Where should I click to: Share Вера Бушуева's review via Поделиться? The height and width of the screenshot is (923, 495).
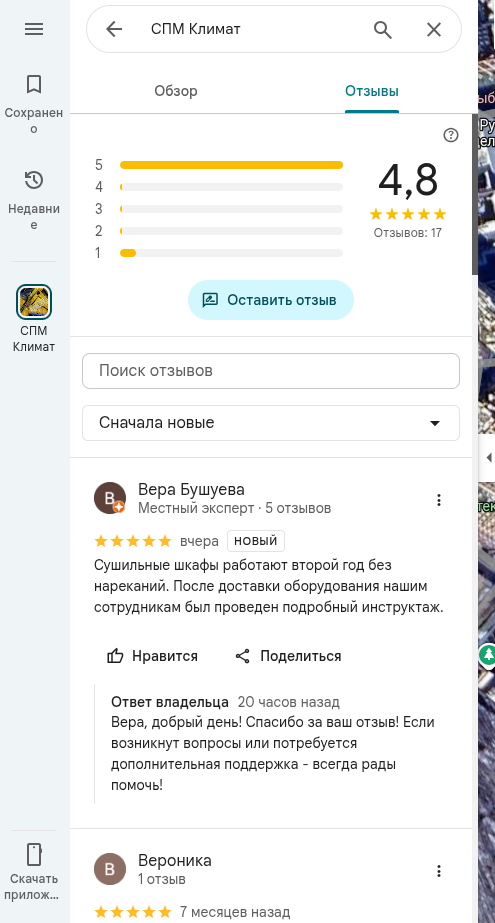coord(288,656)
